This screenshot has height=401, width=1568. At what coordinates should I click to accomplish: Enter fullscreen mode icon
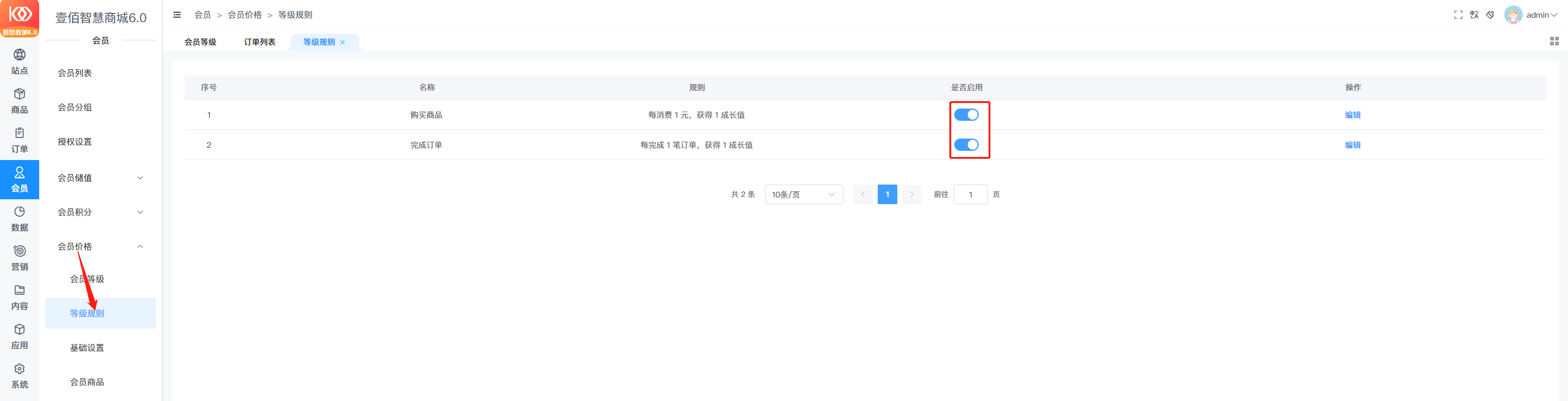1458,15
